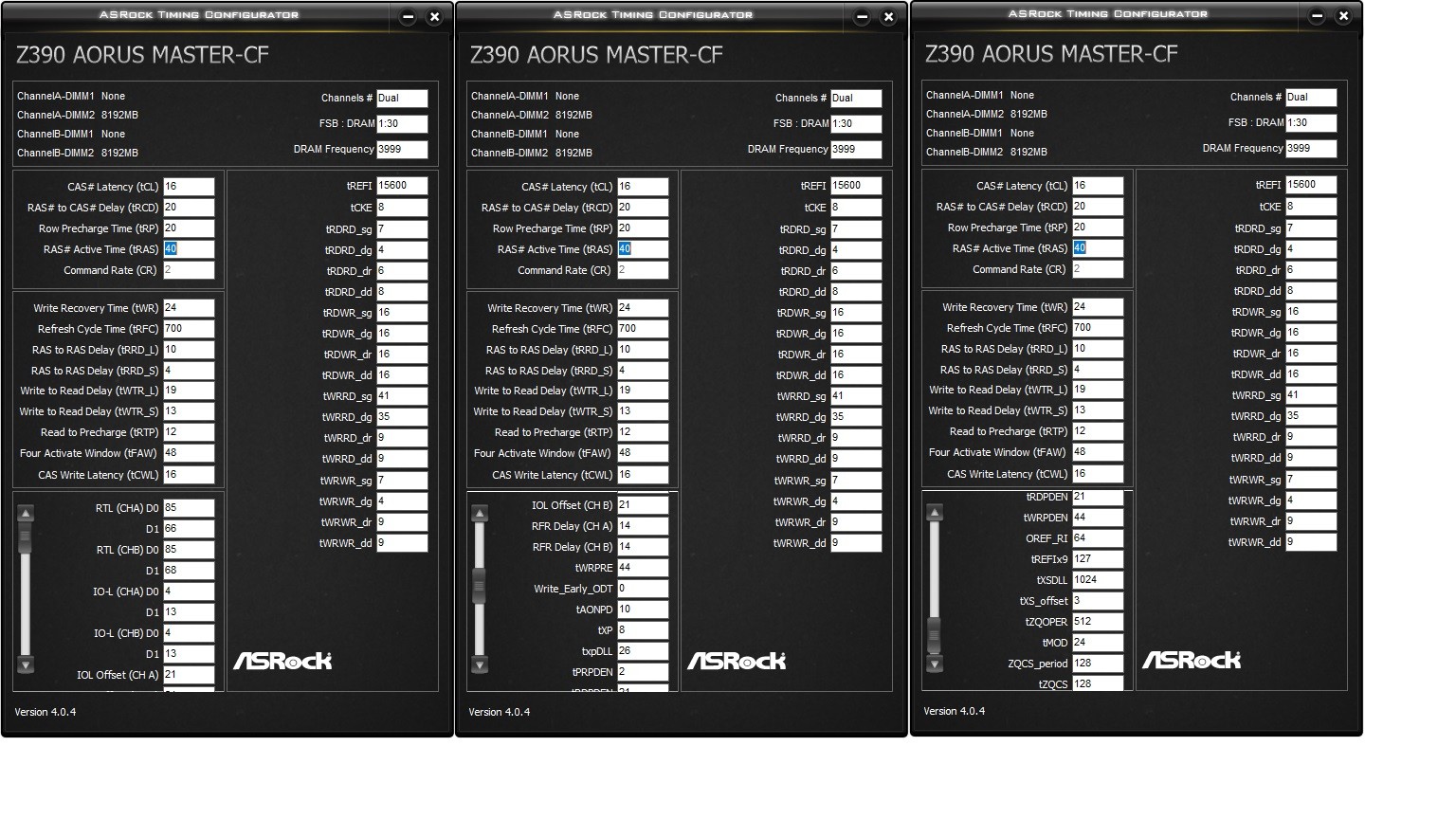Click tWRPDEN field in right window
The width and height of the screenshot is (1456, 819).
(x=1098, y=518)
